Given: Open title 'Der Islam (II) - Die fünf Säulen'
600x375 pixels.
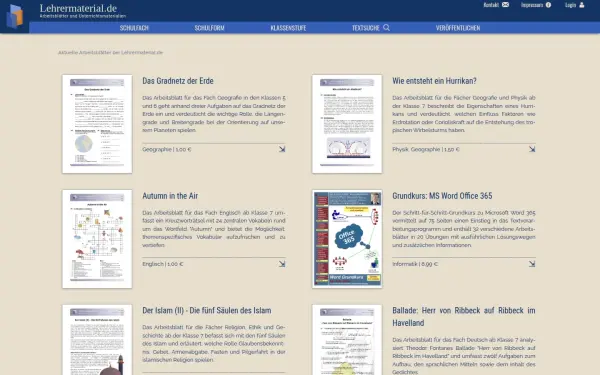Looking at the screenshot, I should [207, 310].
